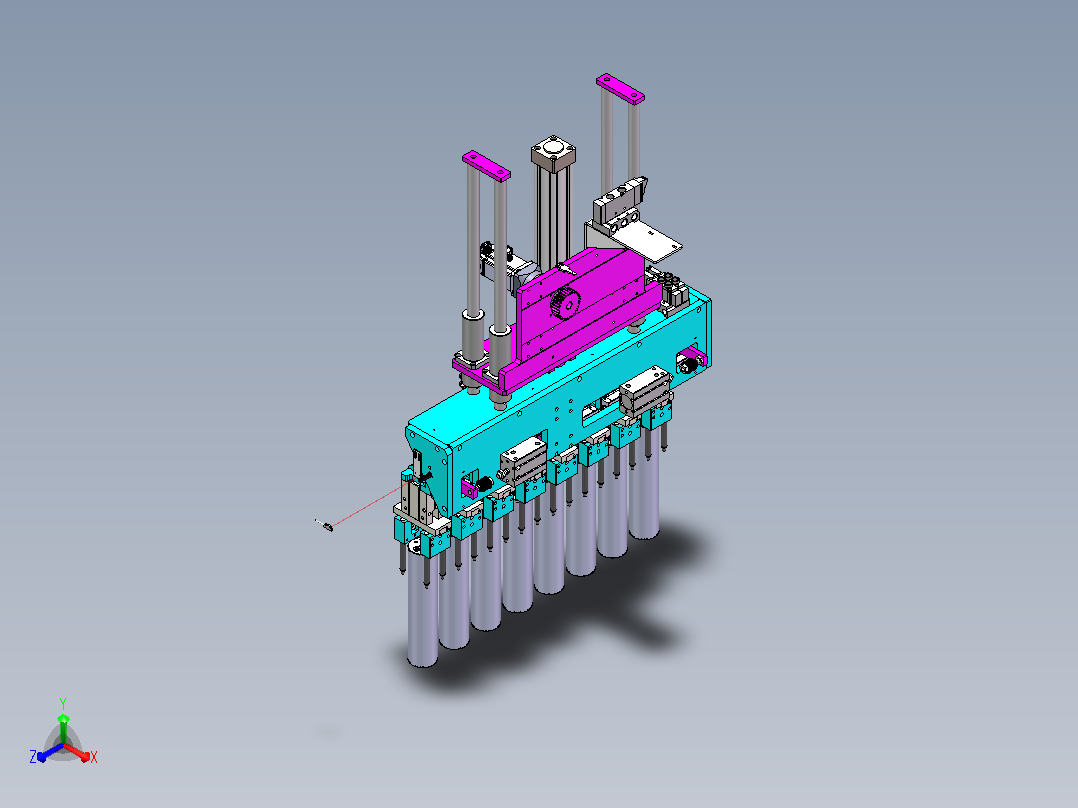Click the blue Z axis of the orientation triad
Viewport: 1078px width, 808px height.
(x=50, y=752)
